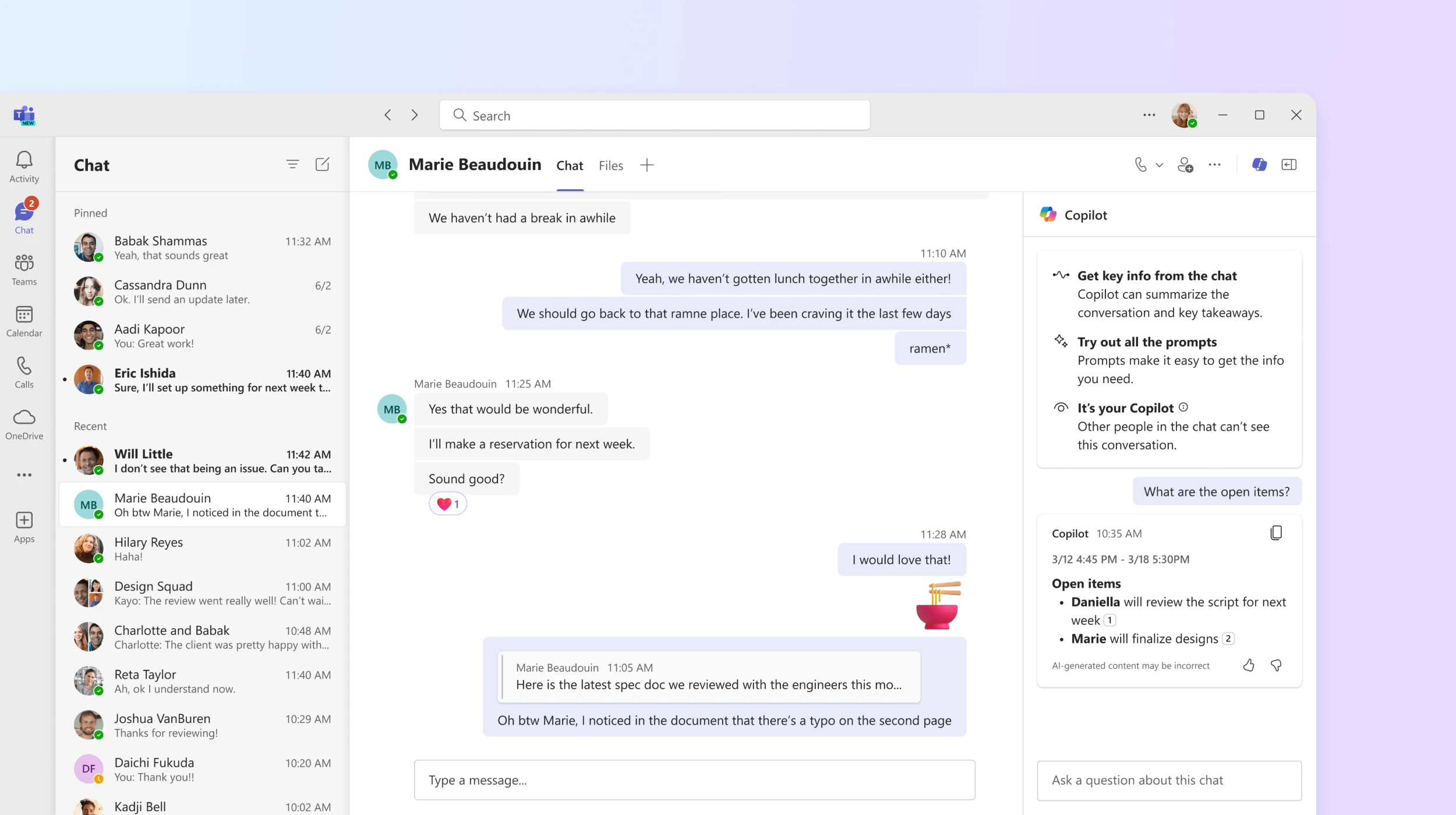Collapse the Pinned section header

(90, 213)
